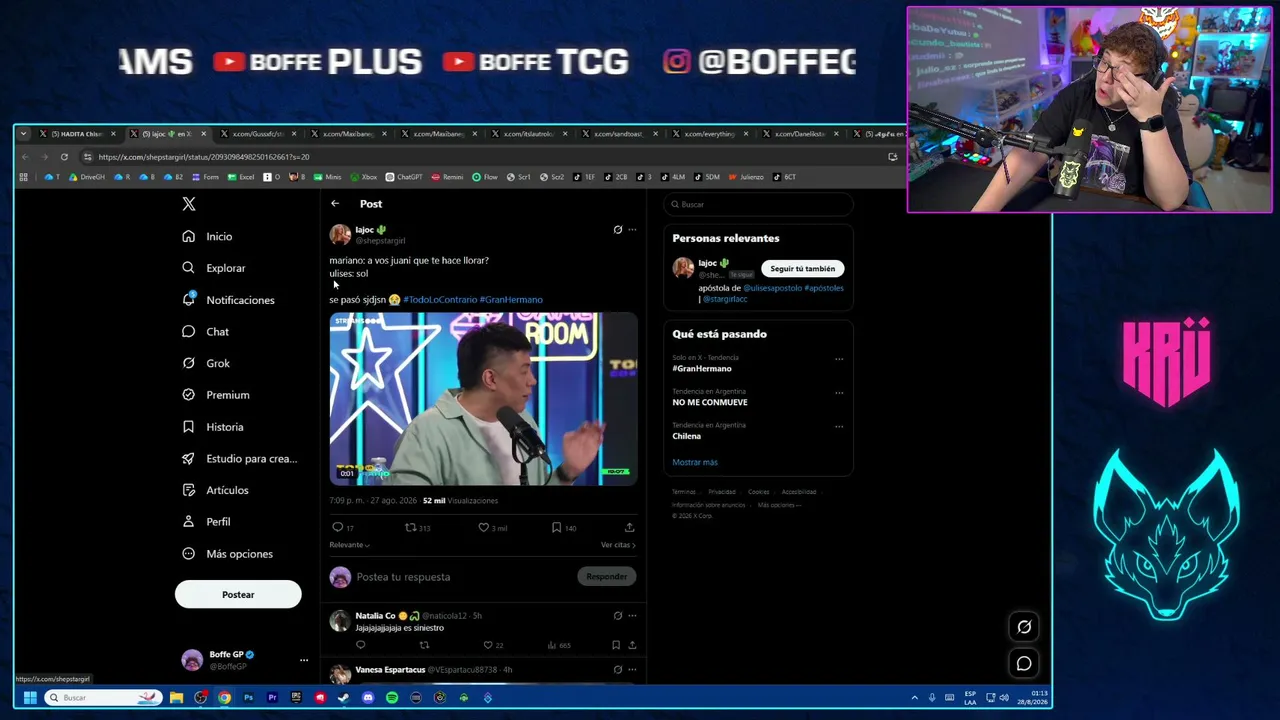Open options for NO ME CONMUEVE trend

point(839,393)
